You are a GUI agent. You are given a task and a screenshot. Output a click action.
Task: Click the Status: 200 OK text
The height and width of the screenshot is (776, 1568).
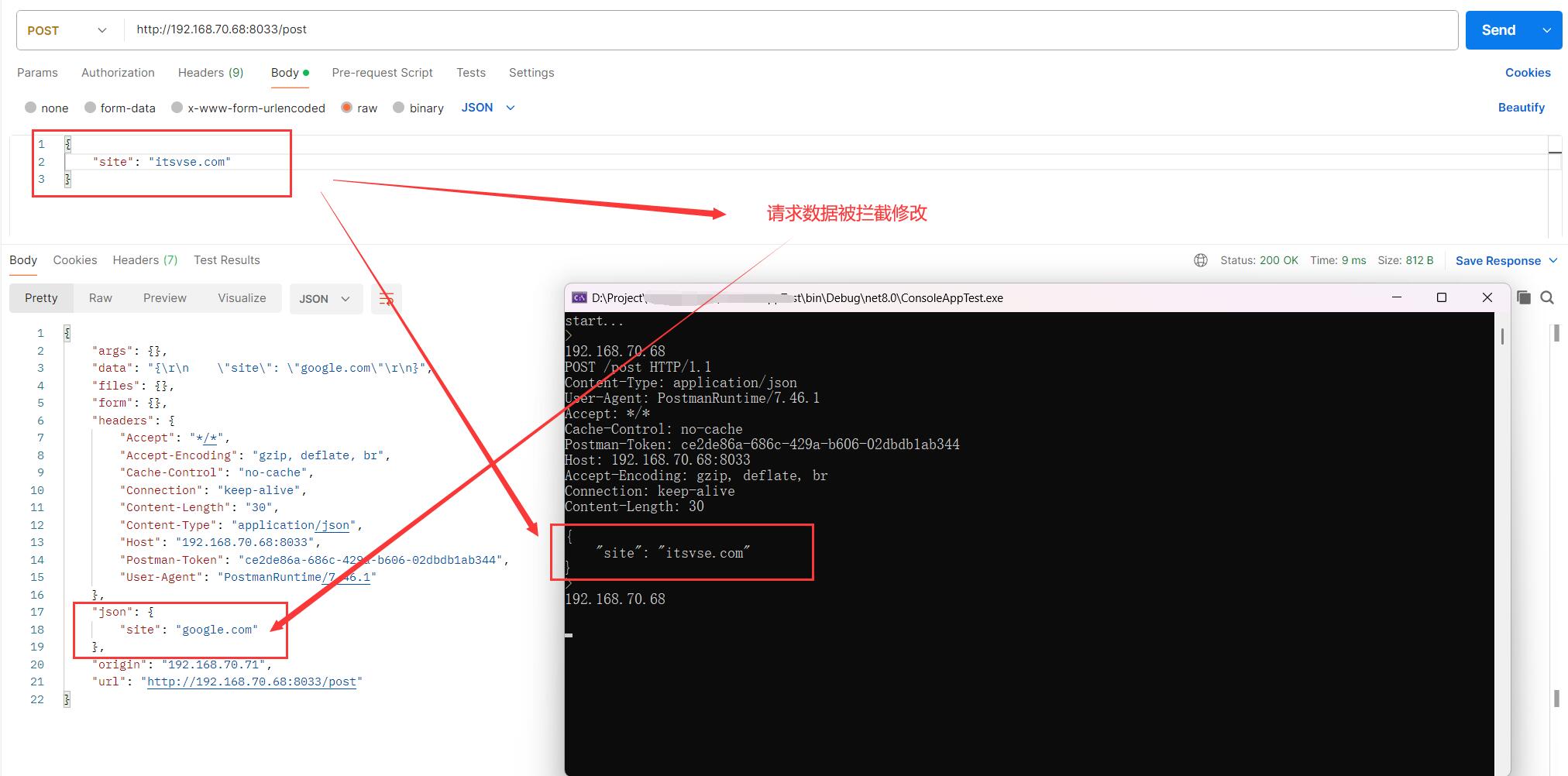[1259, 260]
